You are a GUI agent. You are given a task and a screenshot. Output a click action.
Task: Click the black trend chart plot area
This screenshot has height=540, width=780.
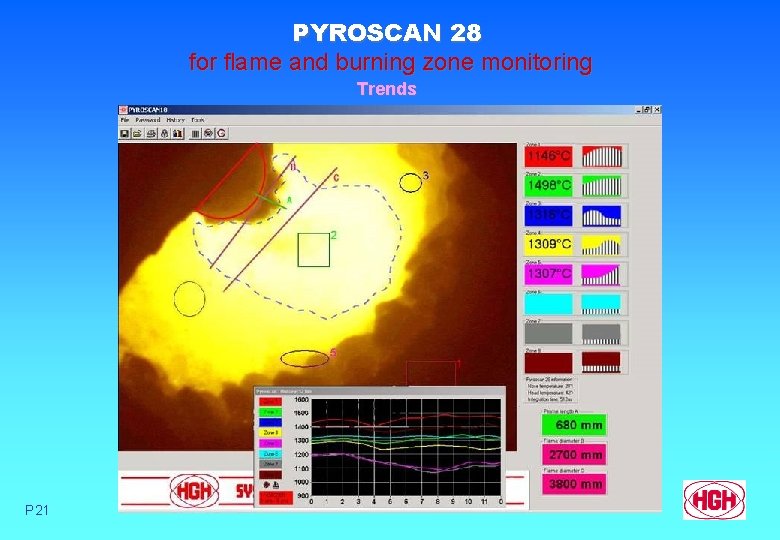406,447
